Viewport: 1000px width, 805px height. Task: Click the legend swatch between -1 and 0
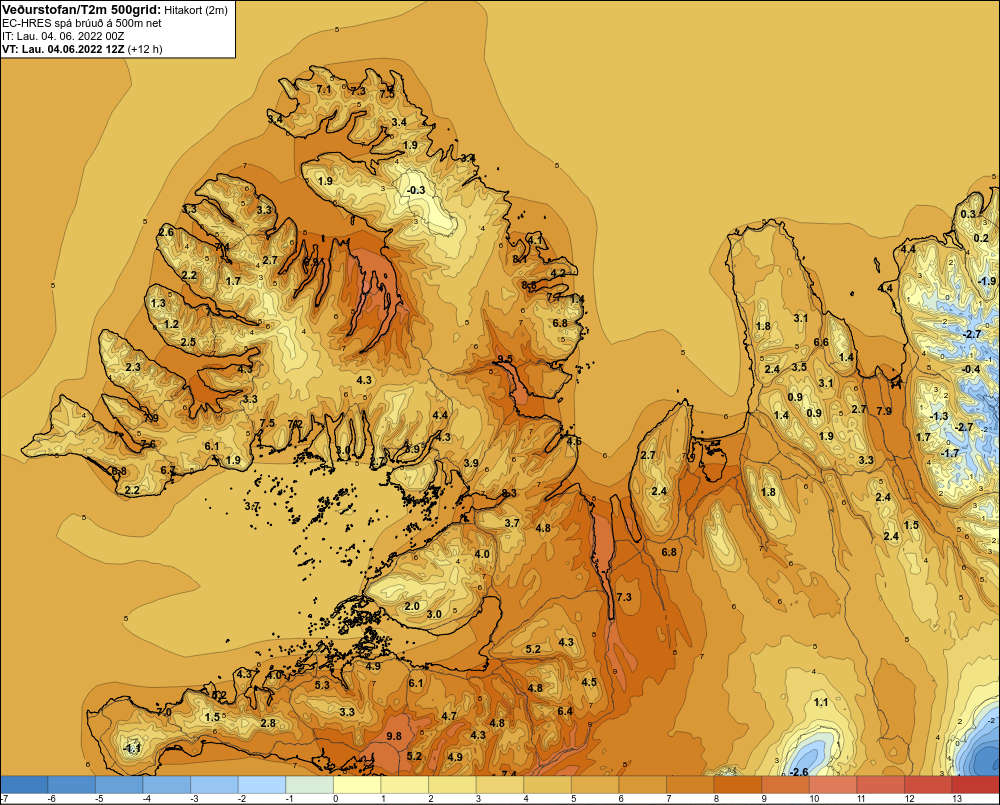pyautogui.click(x=310, y=784)
